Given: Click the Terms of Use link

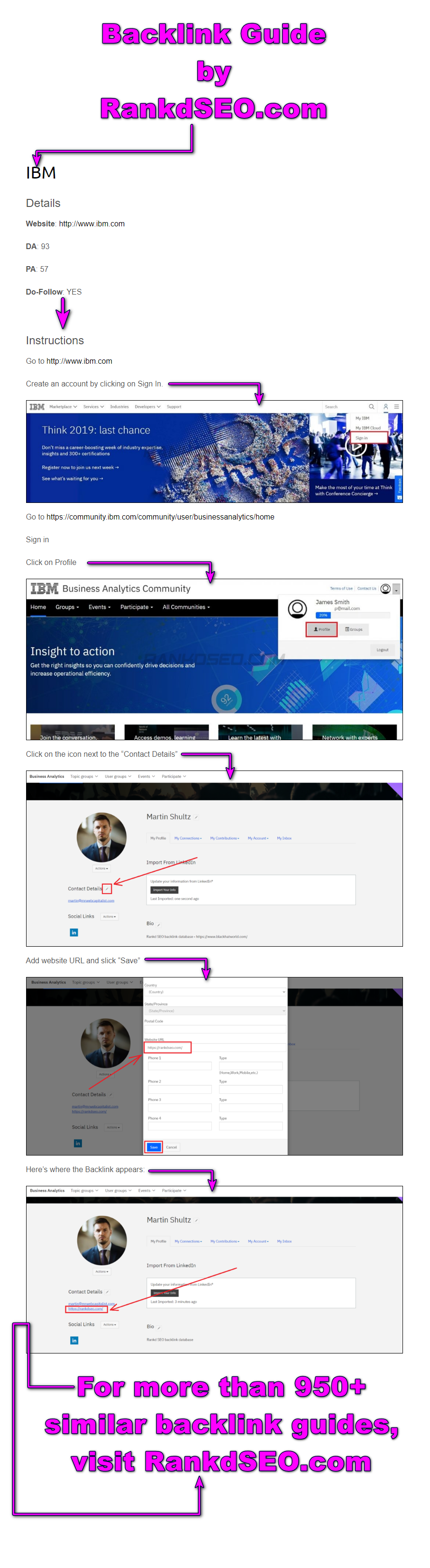Looking at the screenshot, I should point(341,589).
